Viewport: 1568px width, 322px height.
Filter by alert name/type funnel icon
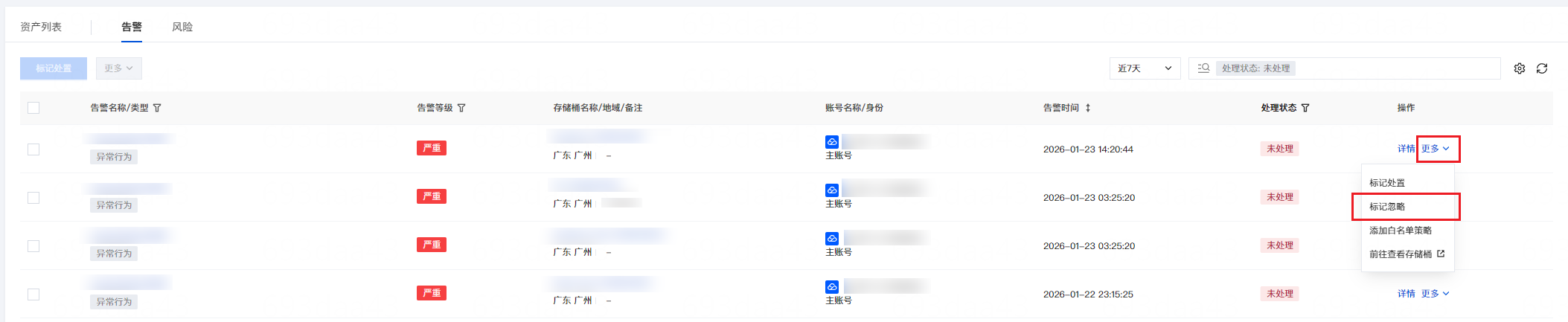pos(157,108)
